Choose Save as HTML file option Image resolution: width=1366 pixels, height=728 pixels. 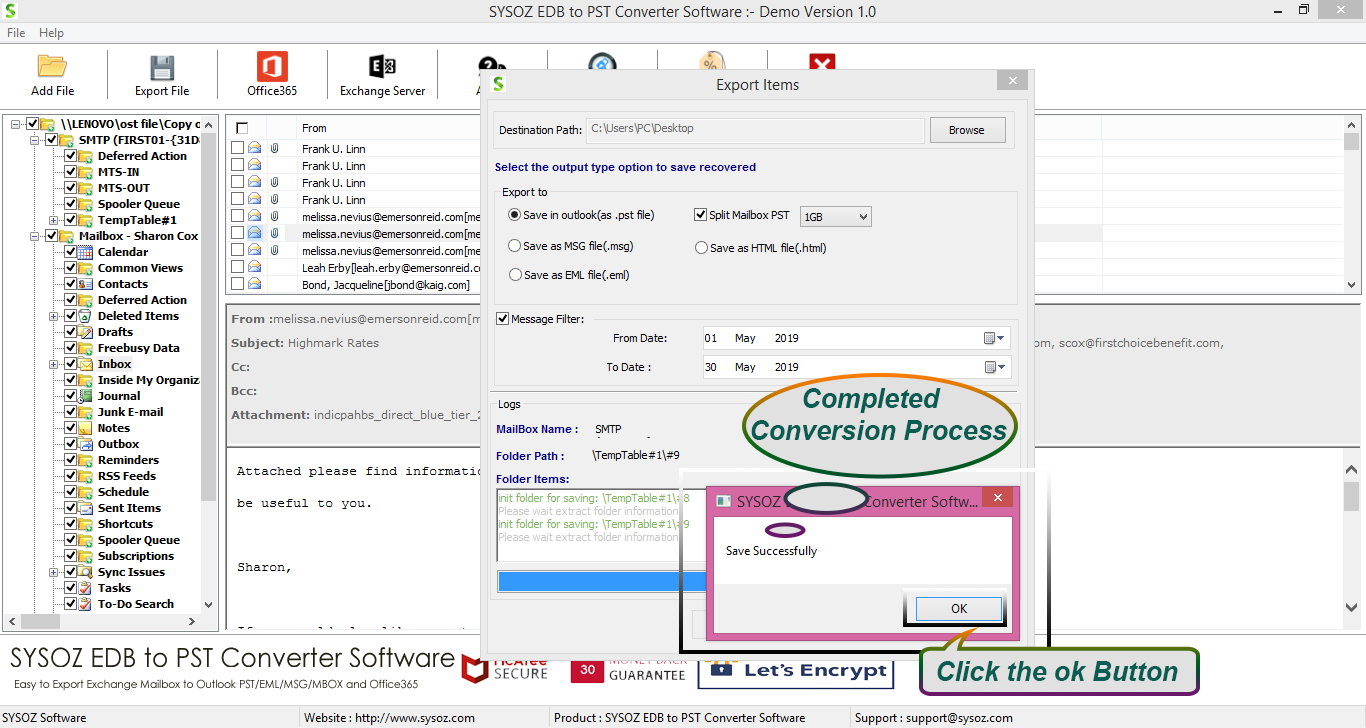(702, 248)
